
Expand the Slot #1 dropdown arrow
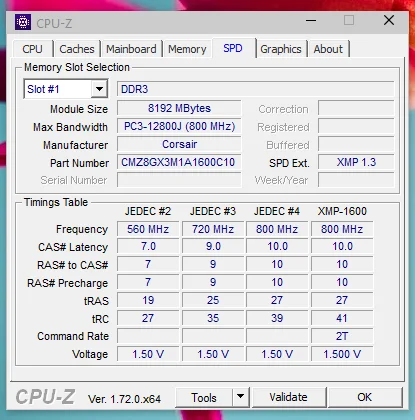[x=99, y=89]
